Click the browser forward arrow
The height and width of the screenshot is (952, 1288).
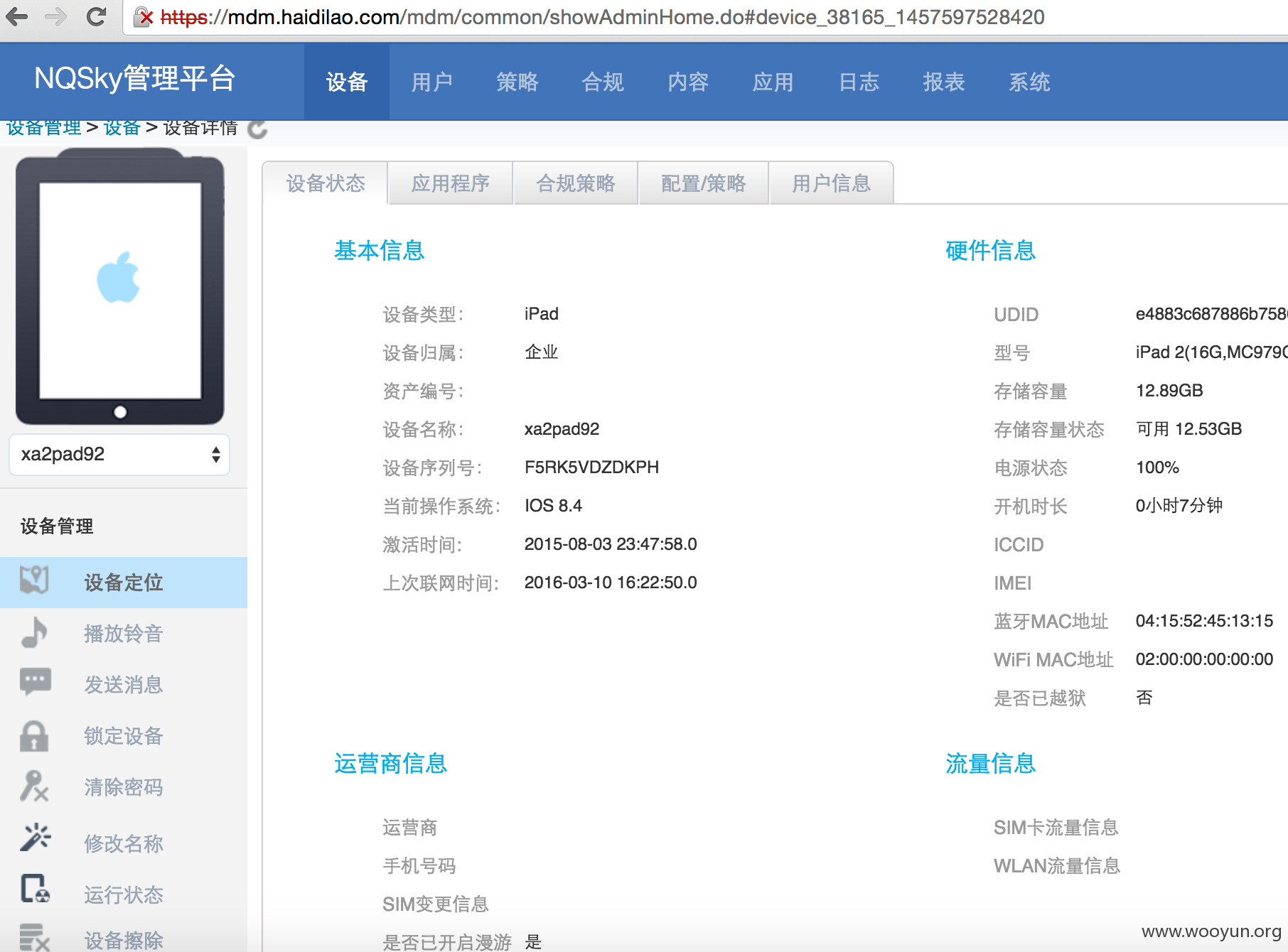[x=55, y=16]
